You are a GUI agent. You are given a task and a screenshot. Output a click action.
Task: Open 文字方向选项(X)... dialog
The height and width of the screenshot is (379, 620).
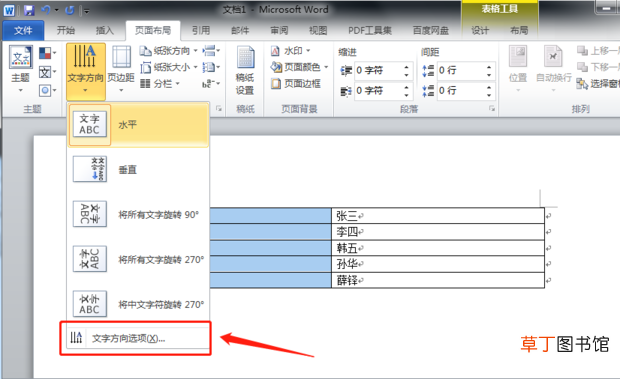tap(138, 338)
